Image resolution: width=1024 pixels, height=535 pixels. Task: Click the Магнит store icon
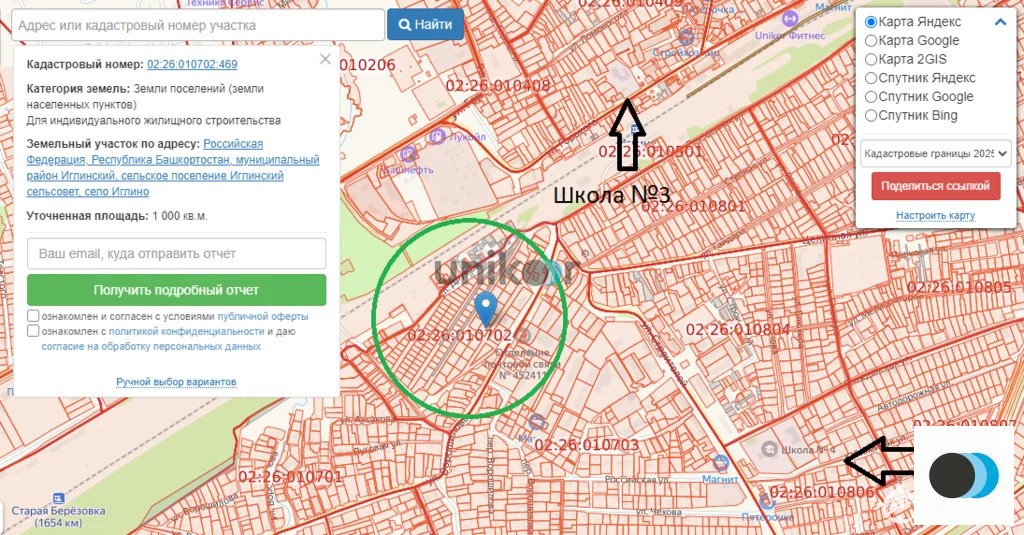click(720, 463)
